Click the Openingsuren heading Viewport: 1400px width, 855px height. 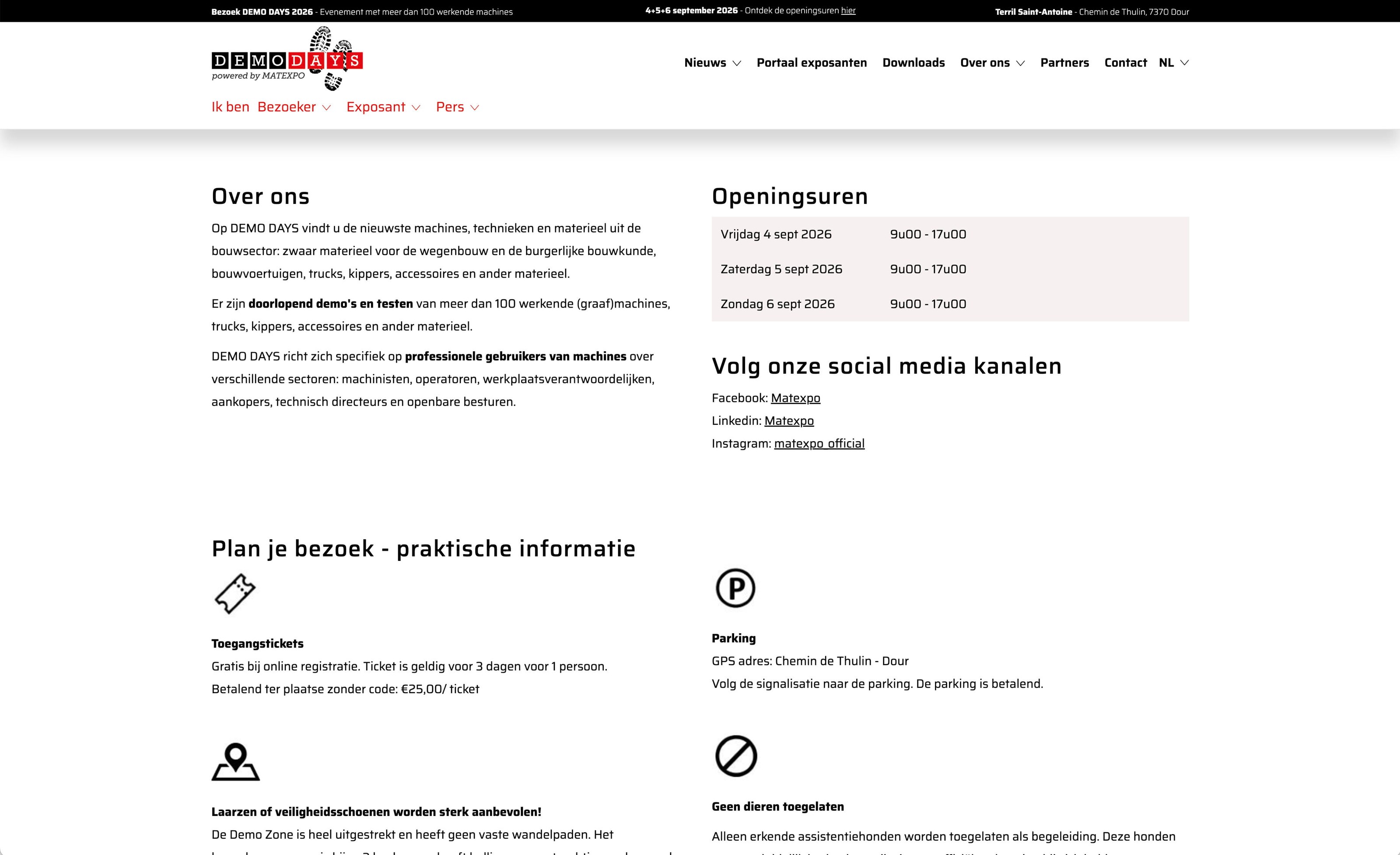[790, 196]
